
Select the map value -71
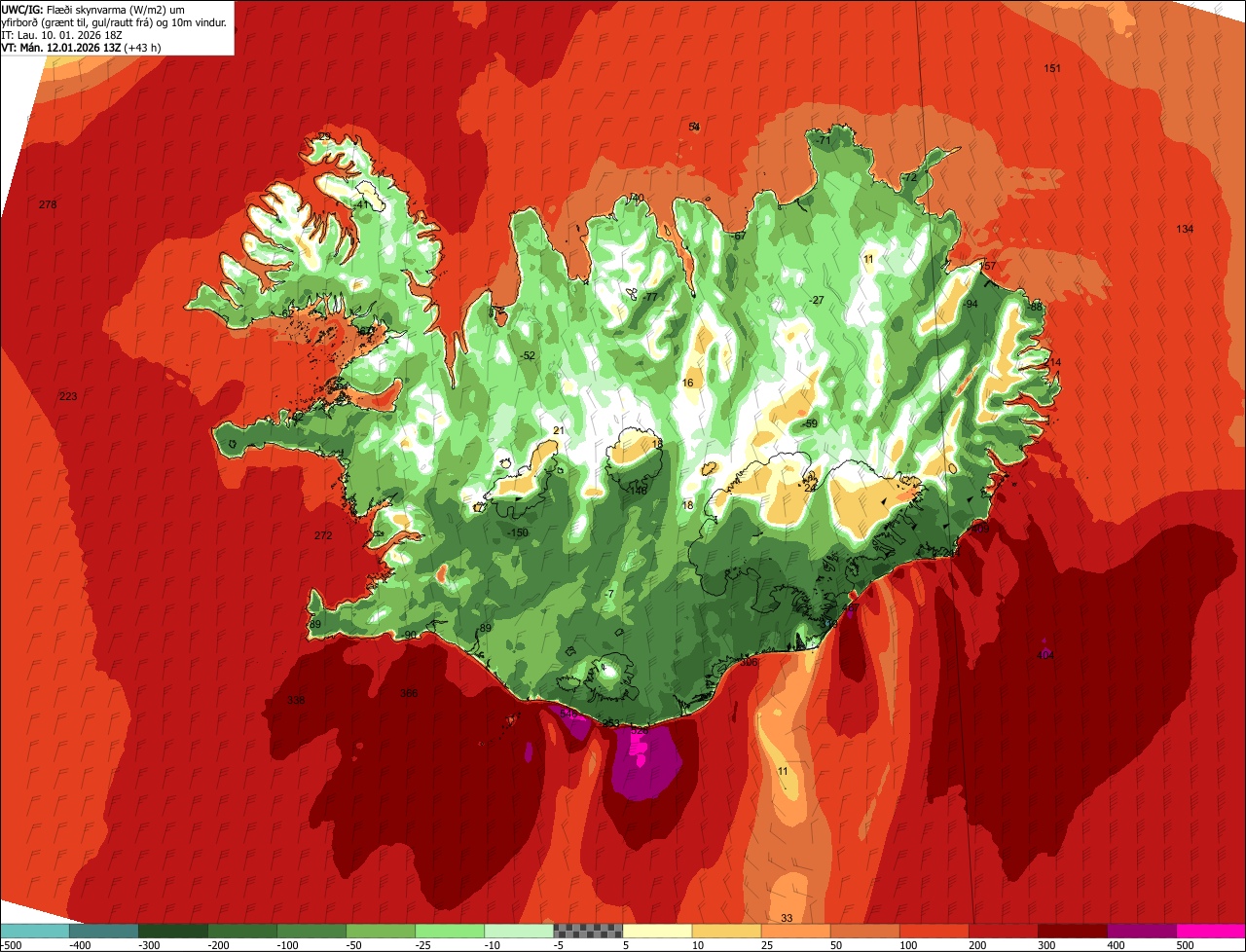tap(823, 141)
